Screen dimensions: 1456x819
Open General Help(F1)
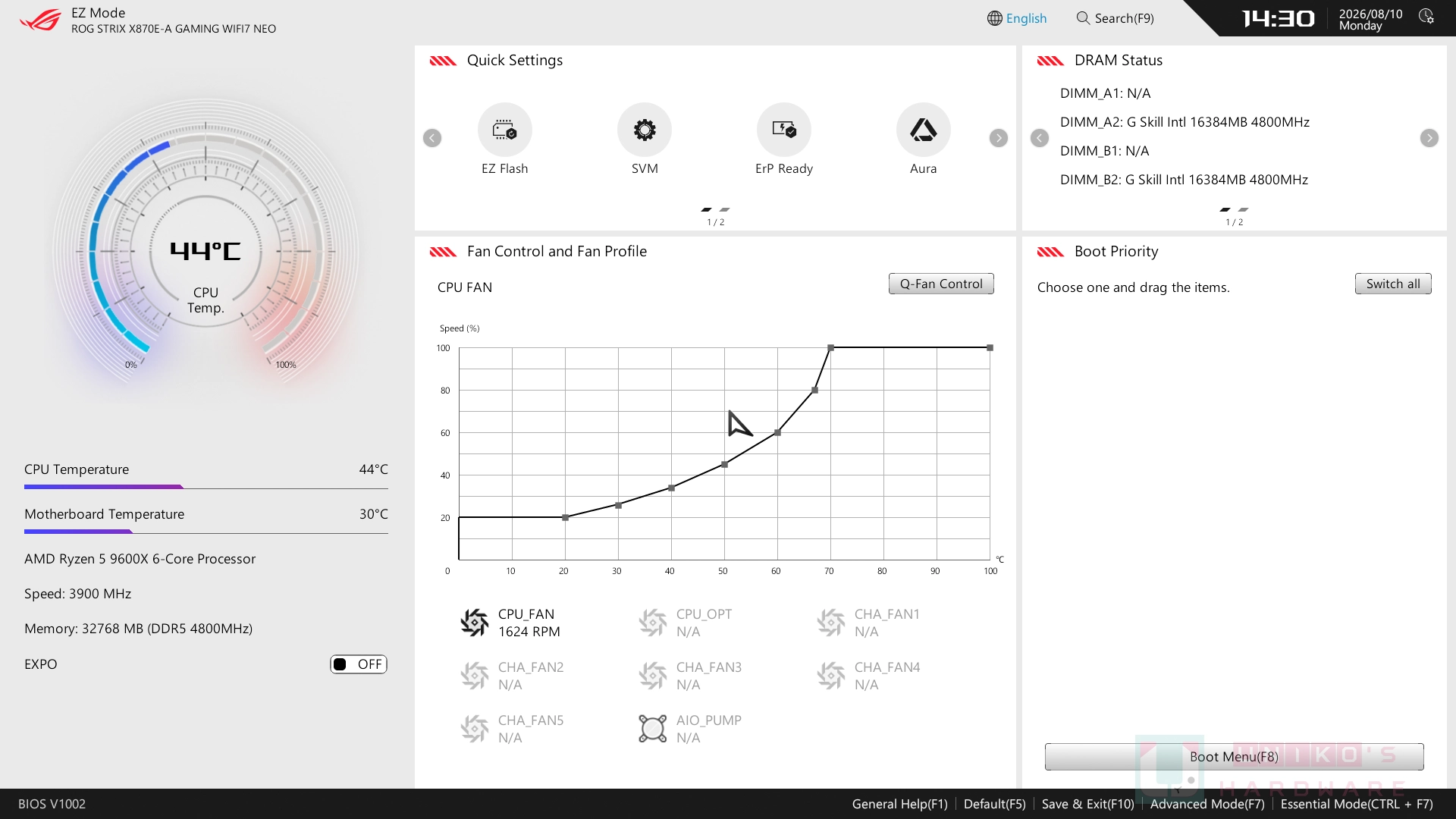[x=899, y=804]
